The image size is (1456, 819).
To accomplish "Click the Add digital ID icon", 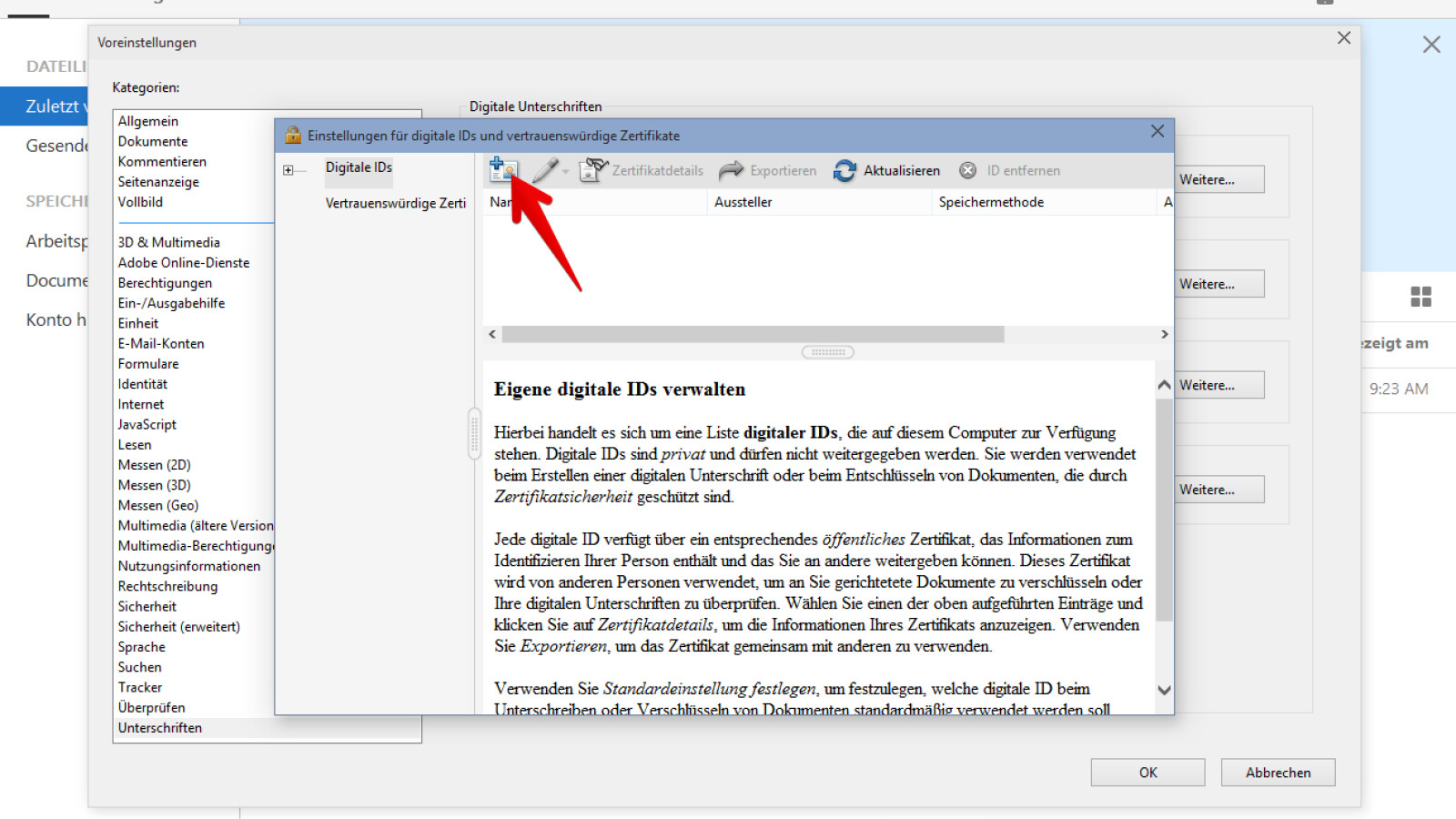I will click(503, 170).
